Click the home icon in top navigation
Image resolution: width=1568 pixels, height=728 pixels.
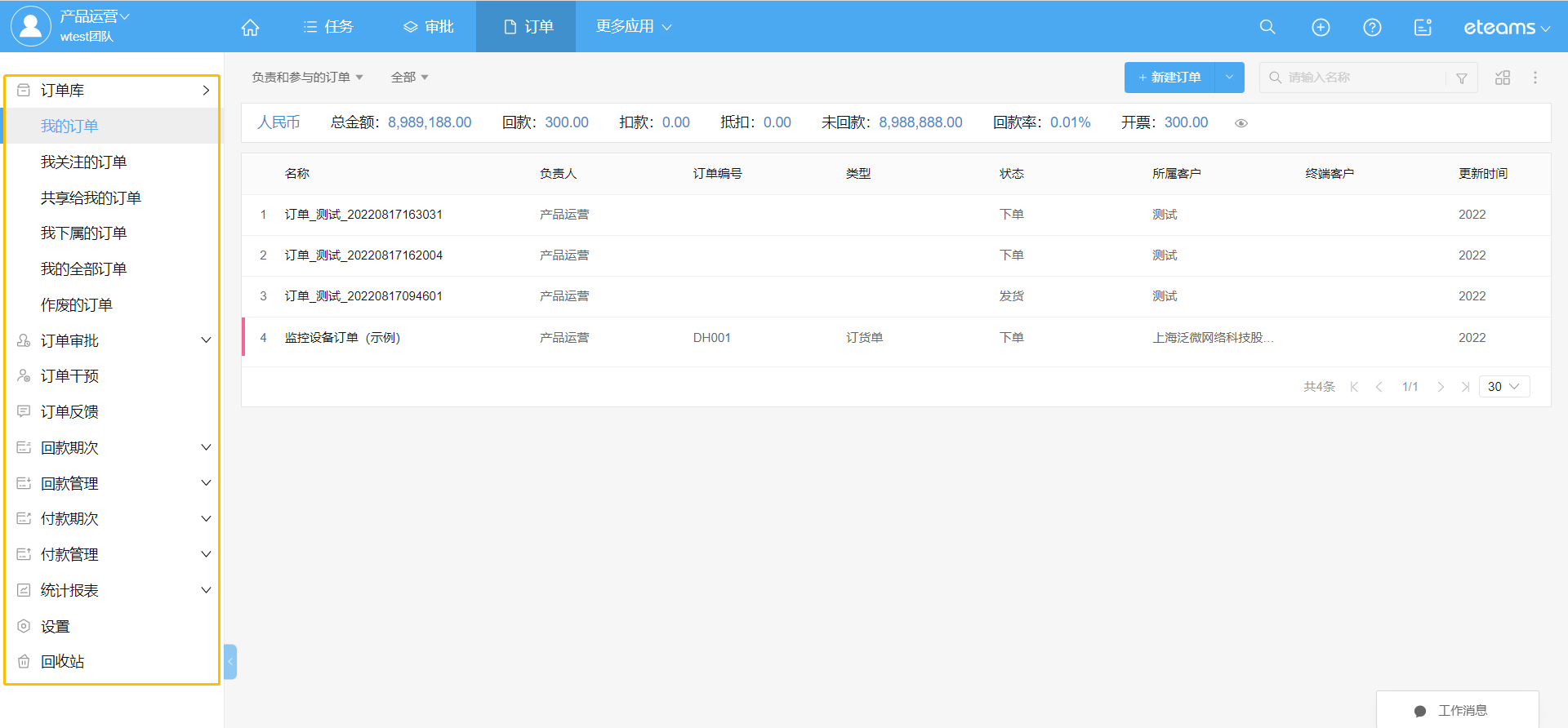250,27
